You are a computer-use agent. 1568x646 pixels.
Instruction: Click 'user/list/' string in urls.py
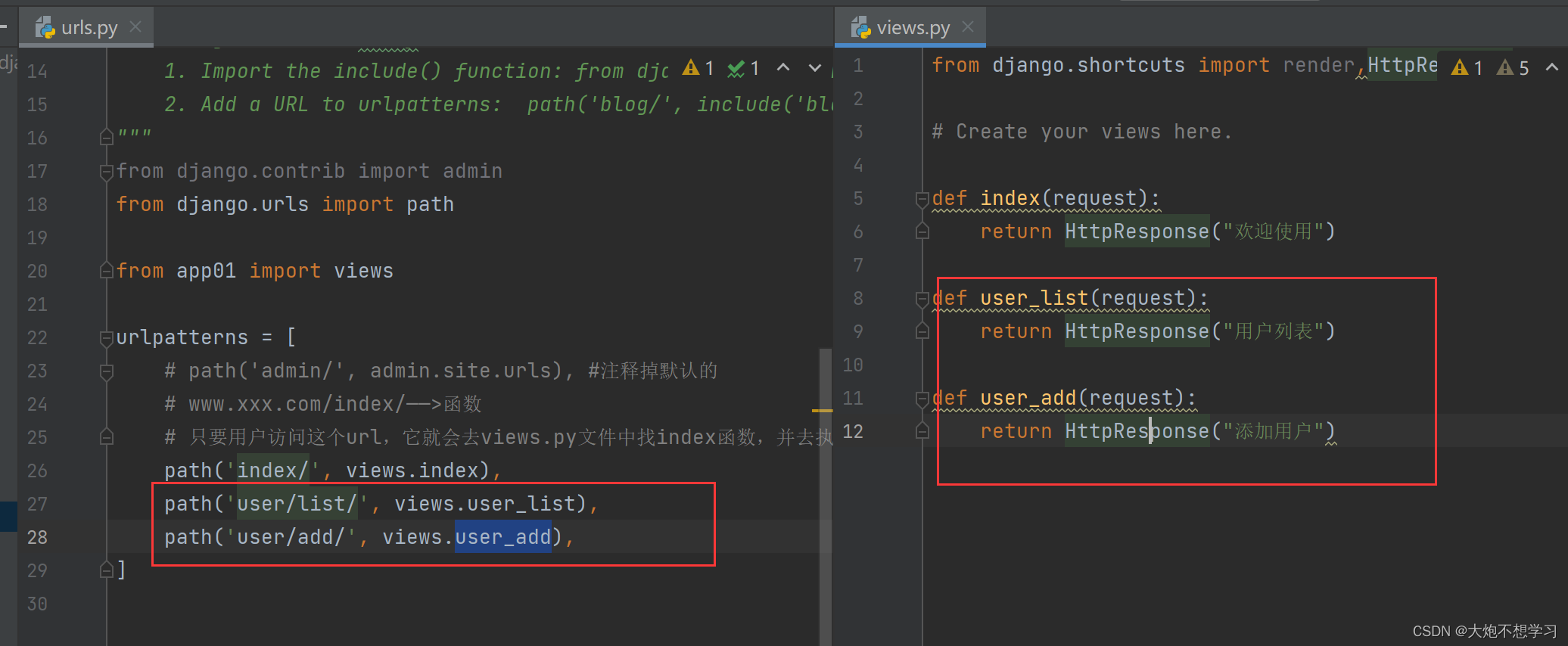297,504
